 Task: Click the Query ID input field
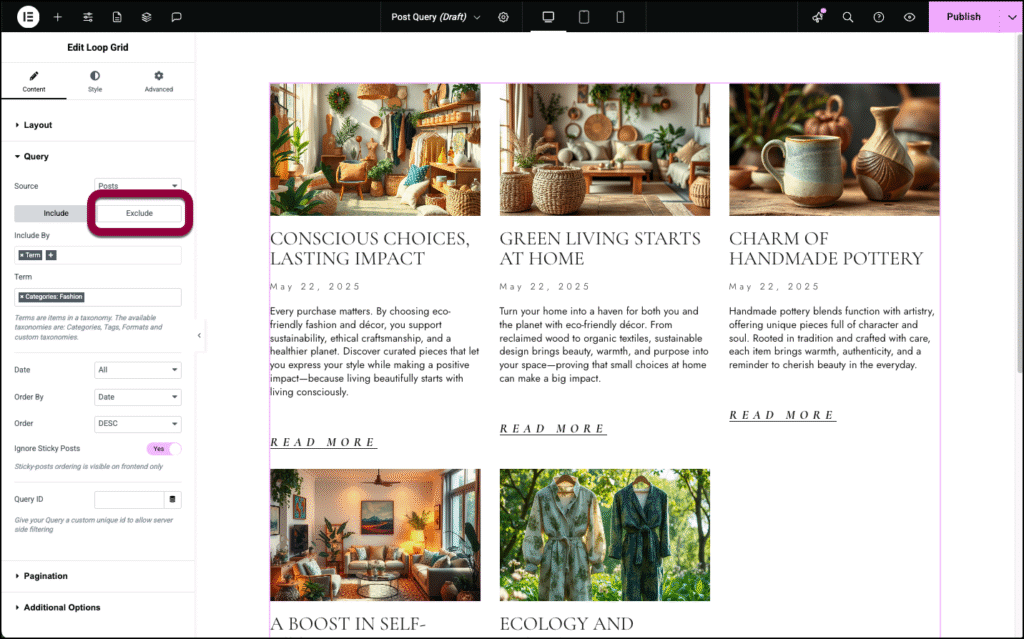click(x=129, y=499)
